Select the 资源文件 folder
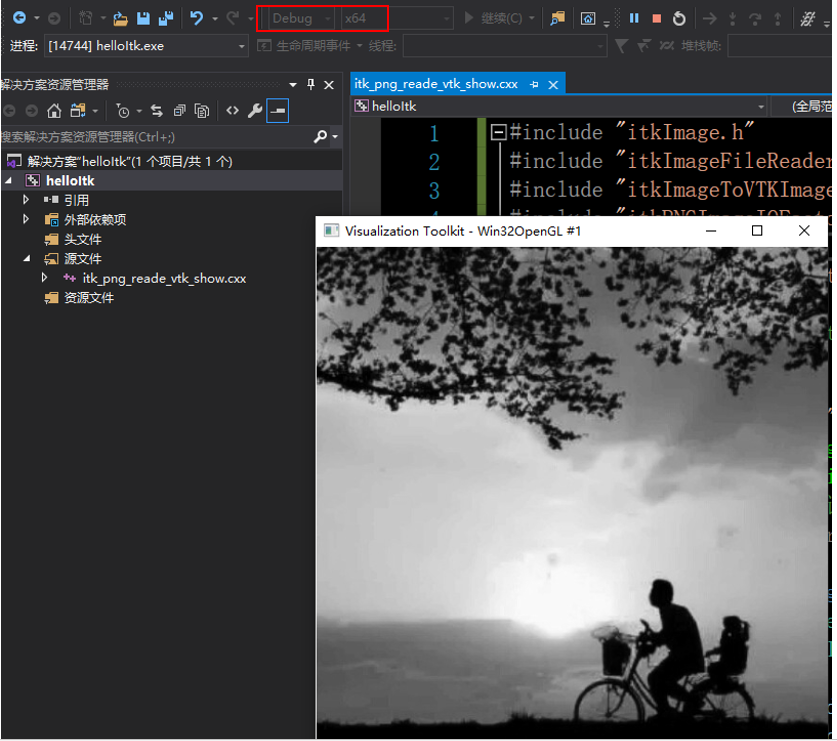This screenshot has width=837, height=741. pos(89,297)
